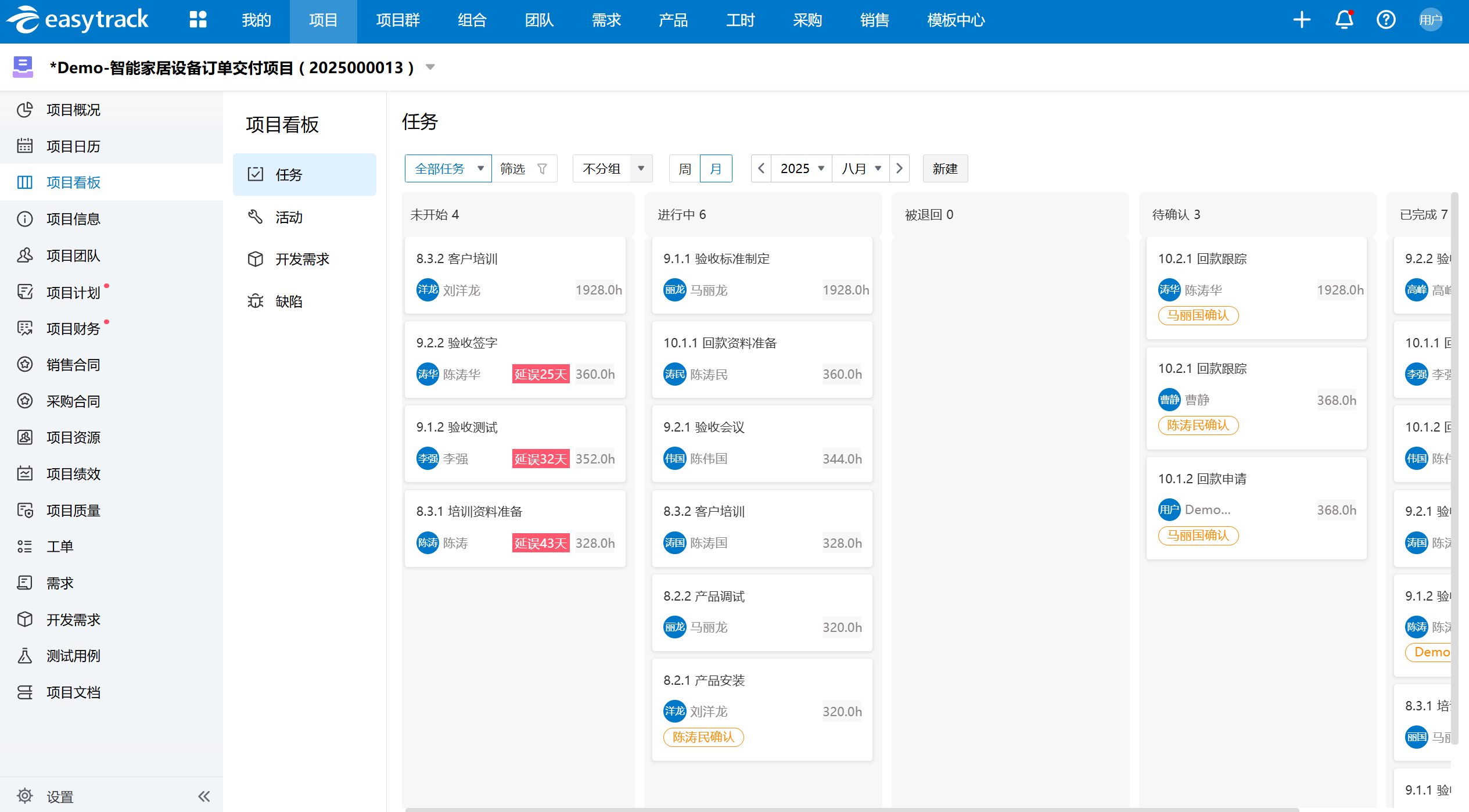This screenshot has height=812, width=1469.
Task: Go to next month arrow
Action: click(x=899, y=169)
